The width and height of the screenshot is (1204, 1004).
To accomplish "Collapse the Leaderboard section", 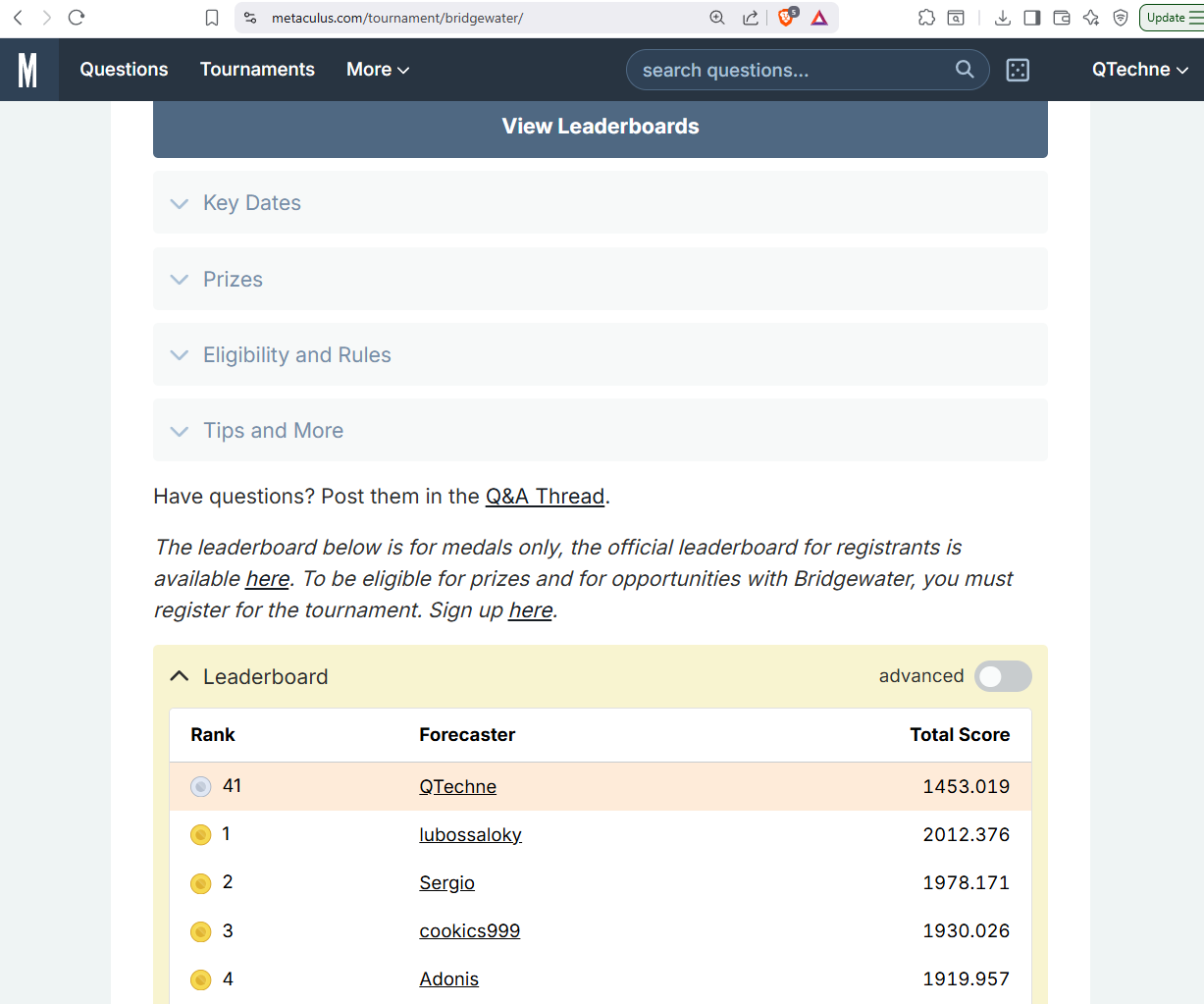I will pos(179,676).
